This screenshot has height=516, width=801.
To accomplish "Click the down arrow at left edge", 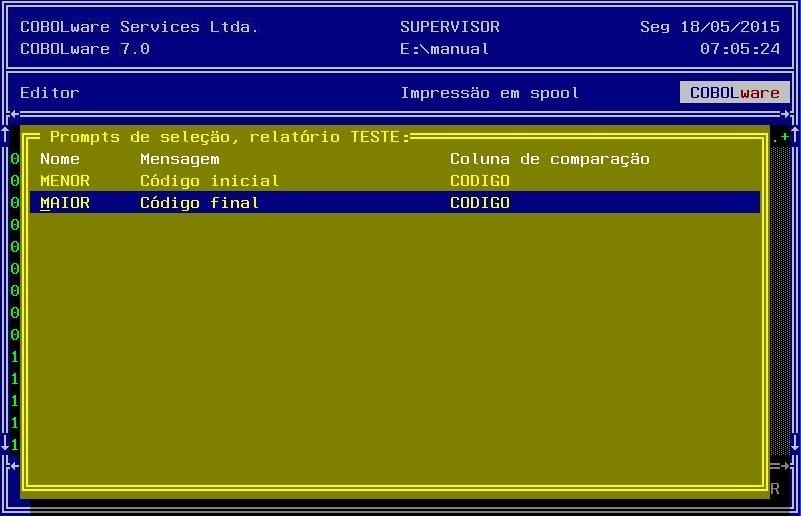I will point(5,442).
